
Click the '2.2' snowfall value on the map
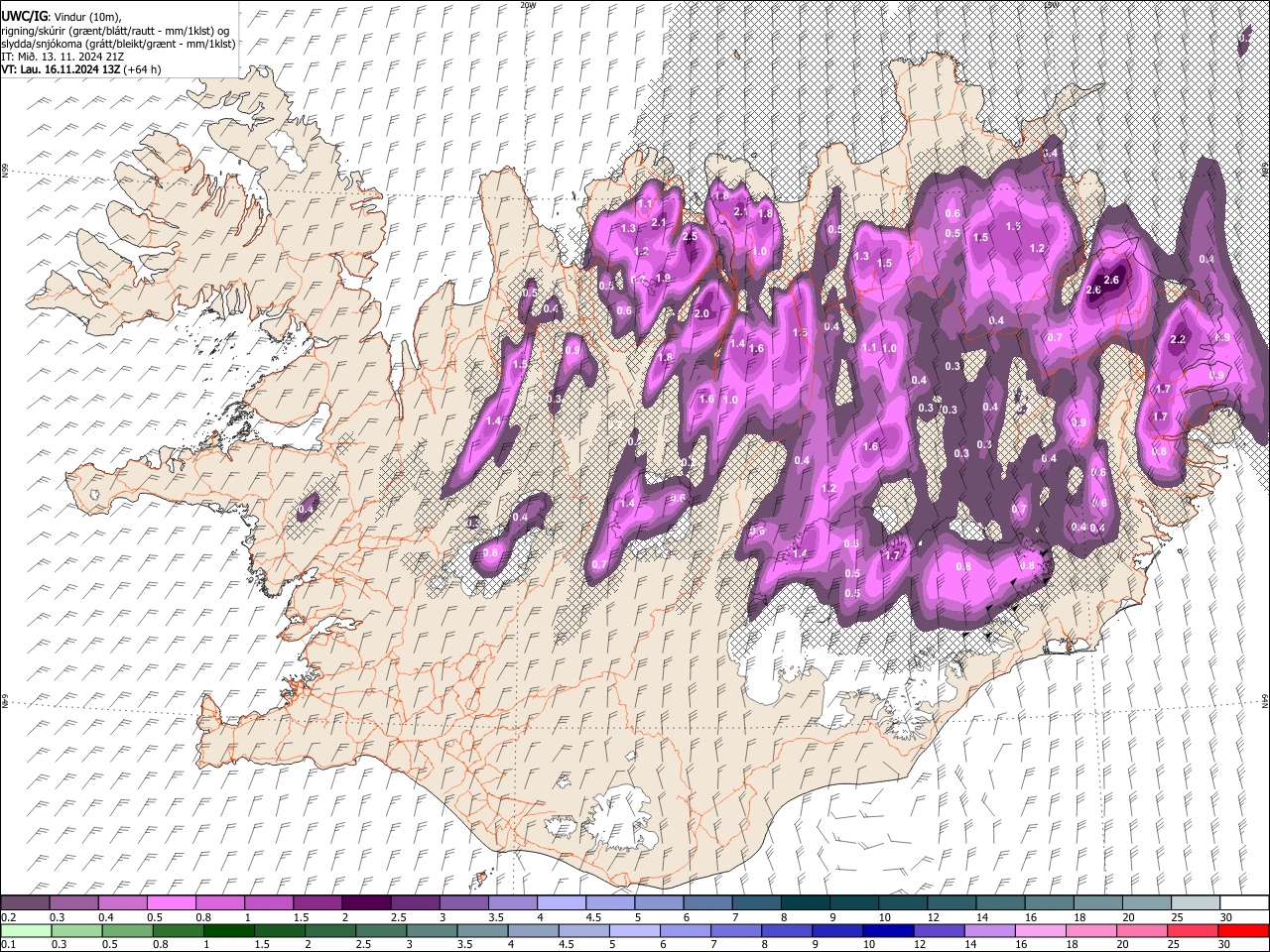[1179, 339]
